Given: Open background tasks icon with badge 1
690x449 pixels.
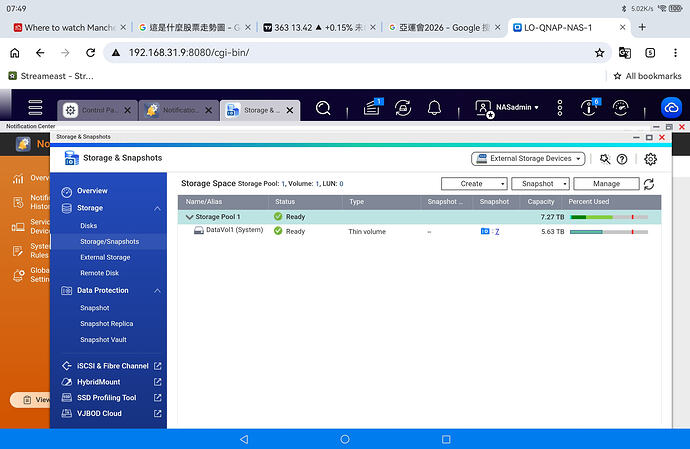Looking at the screenshot, I should coord(373,107).
